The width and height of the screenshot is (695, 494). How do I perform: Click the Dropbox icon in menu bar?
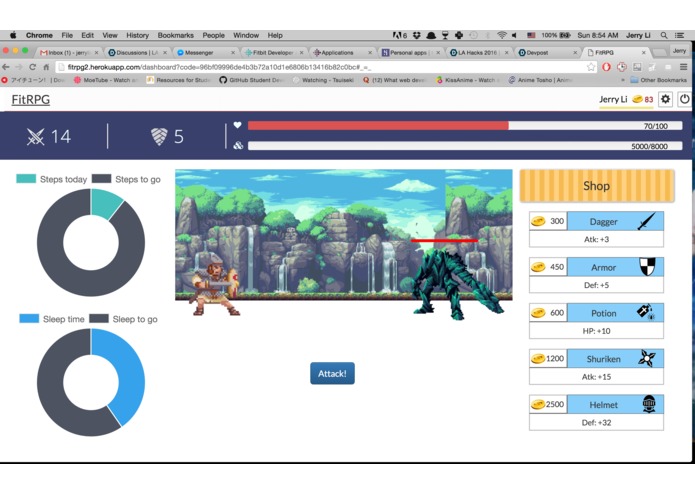(417, 35)
